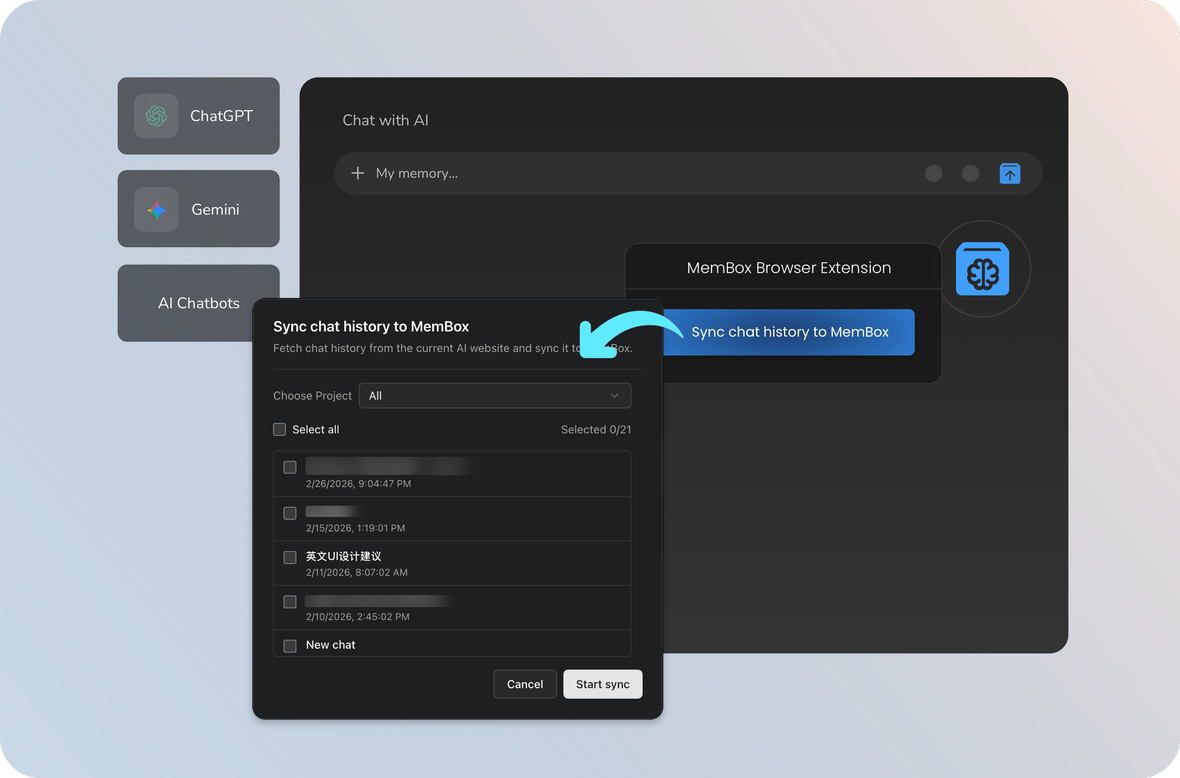This screenshot has width=1180, height=778.
Task: Check the chat dated 2/10/2026, 2:45:02 PM
Action: click(x=290, y=602)
